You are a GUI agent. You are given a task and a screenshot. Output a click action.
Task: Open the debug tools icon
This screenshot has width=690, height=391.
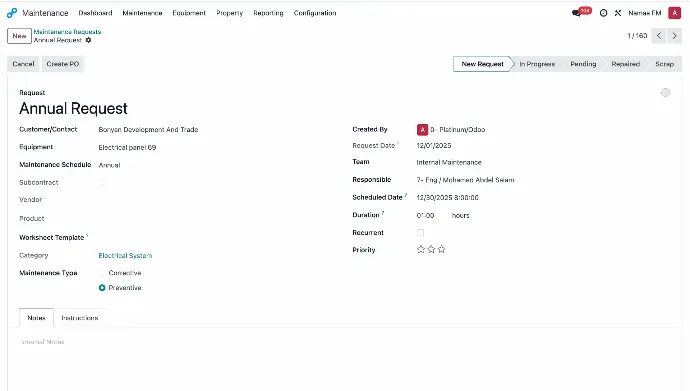(618, 13)
